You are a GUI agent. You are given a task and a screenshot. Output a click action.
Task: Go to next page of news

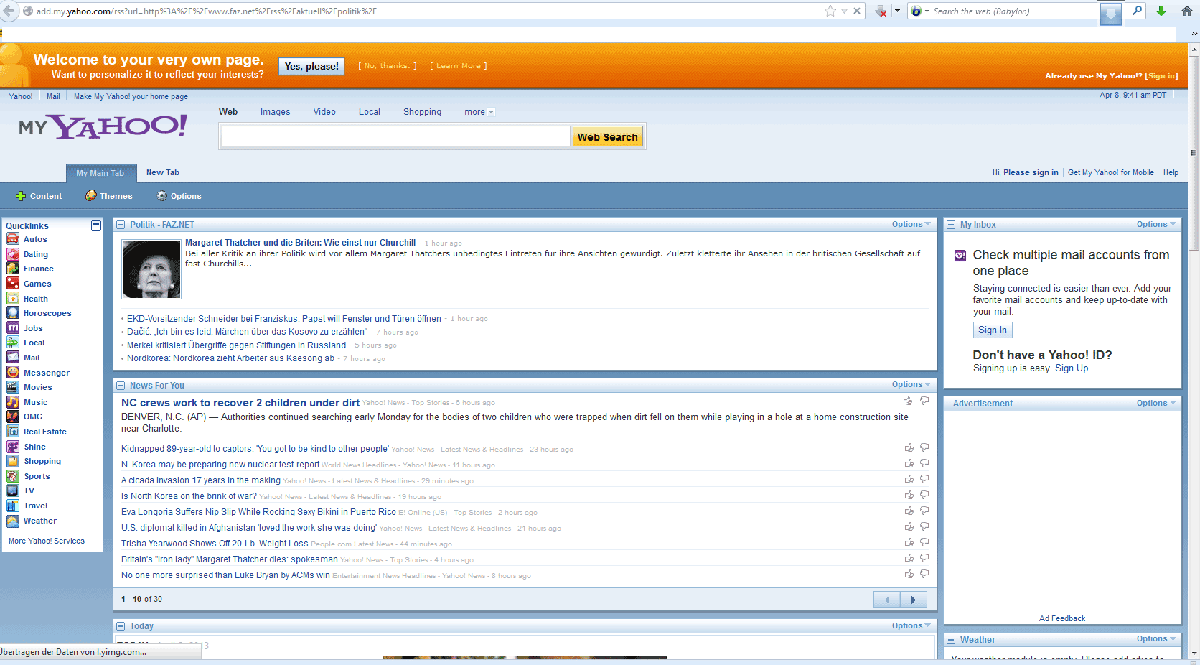[913, 599]
